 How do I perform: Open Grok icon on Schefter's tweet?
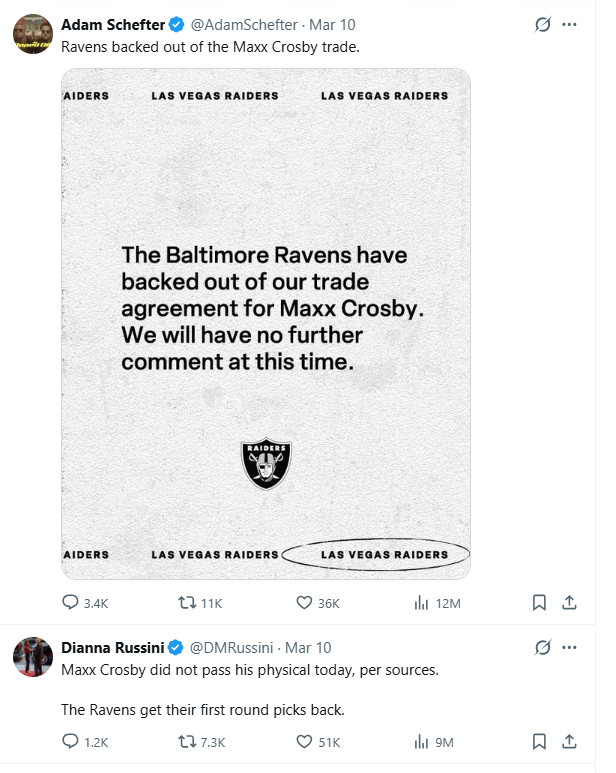click(543, 24)
